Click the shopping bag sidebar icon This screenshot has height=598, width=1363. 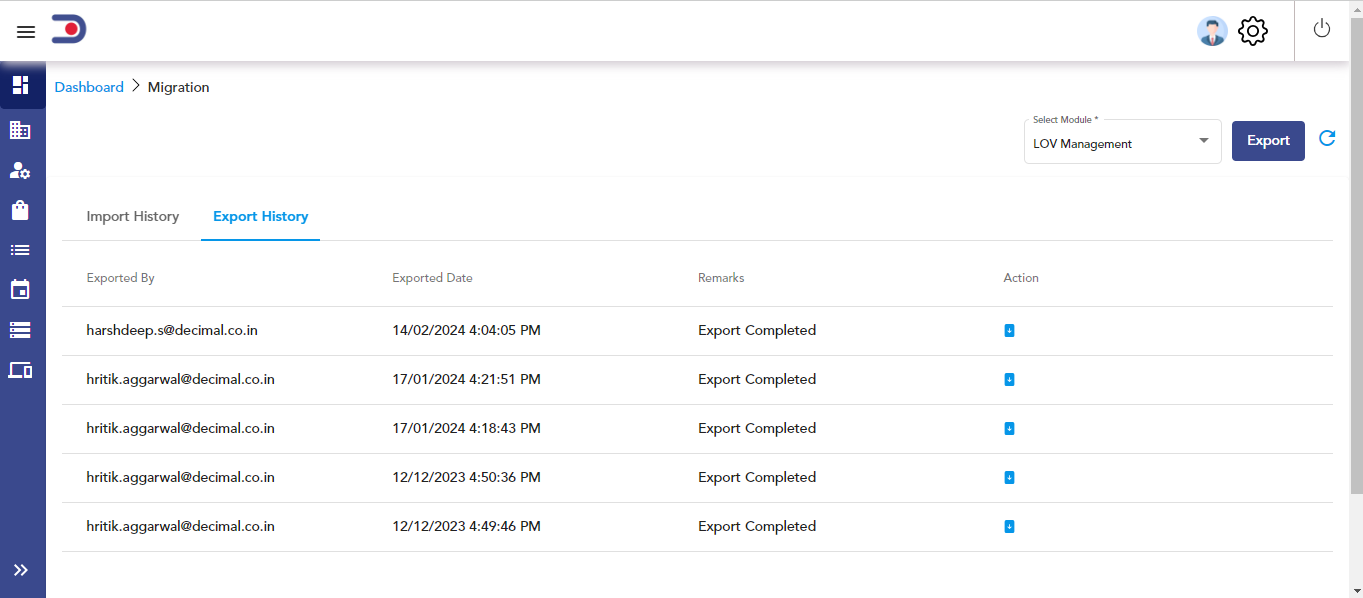coord(20,210)
